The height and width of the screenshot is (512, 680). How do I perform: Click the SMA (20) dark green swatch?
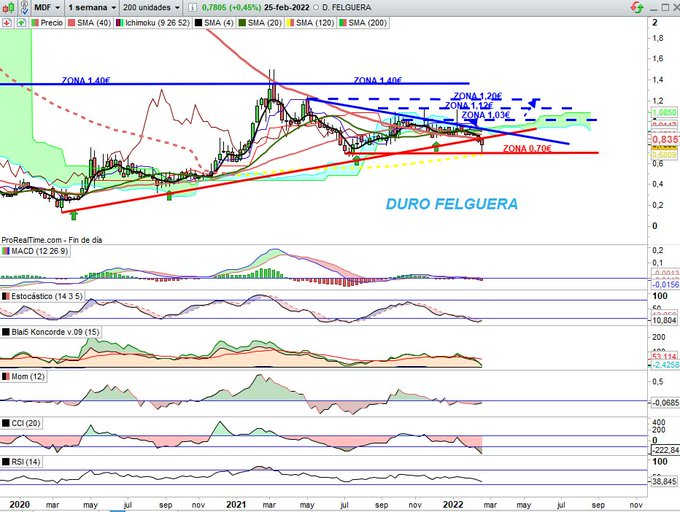(243, 23)
